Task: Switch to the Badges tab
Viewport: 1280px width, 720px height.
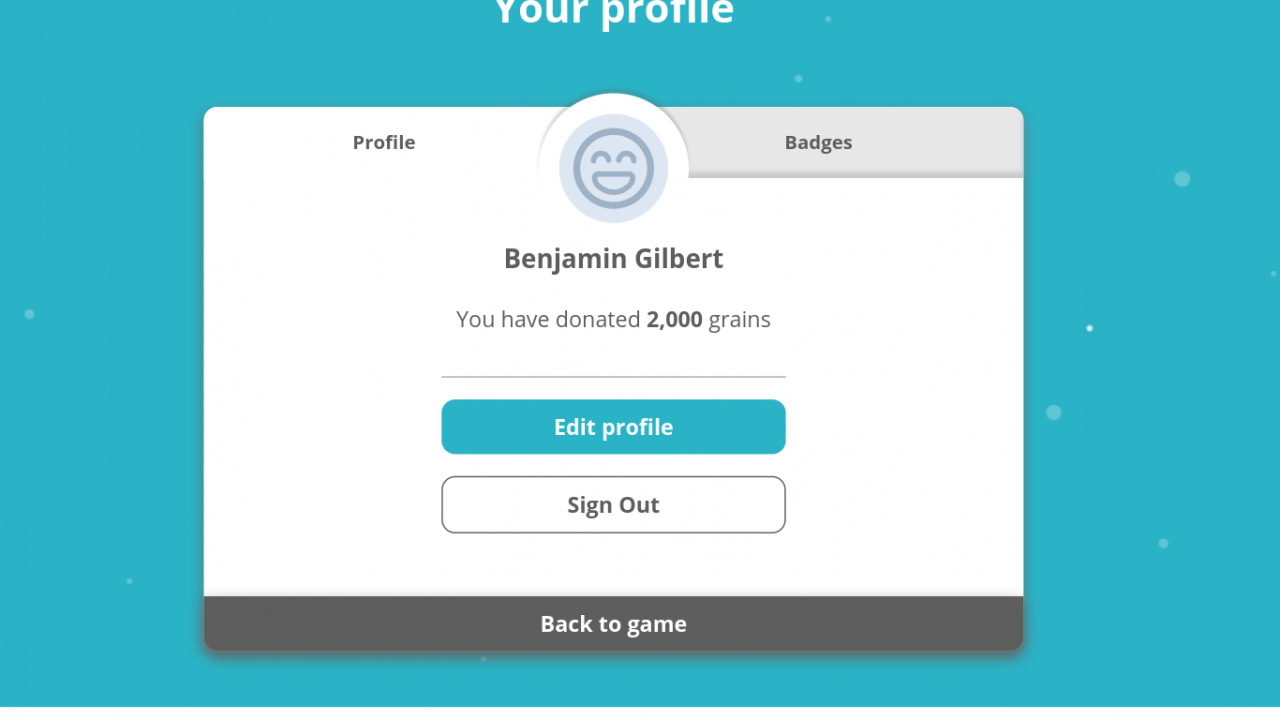Action: click(x=818, y=142)
